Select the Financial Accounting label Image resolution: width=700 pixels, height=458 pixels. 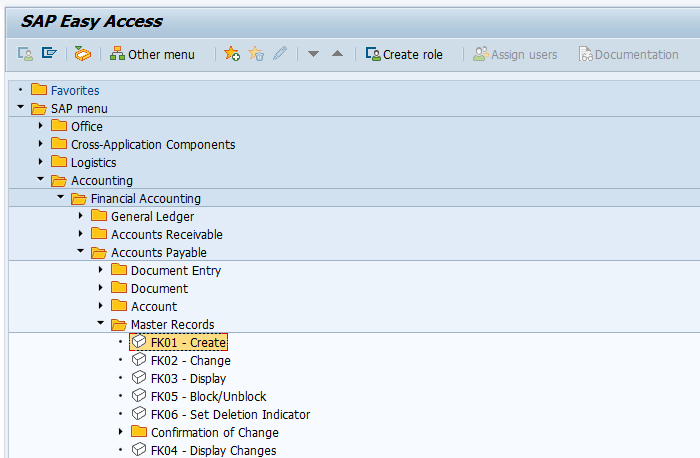146,199
